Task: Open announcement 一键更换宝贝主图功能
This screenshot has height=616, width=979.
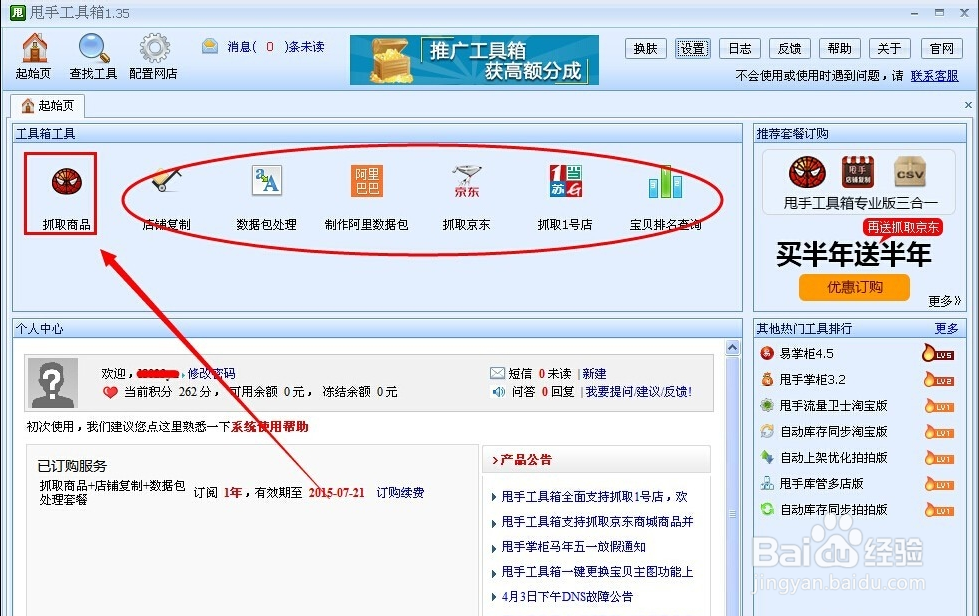Action: 598,572
